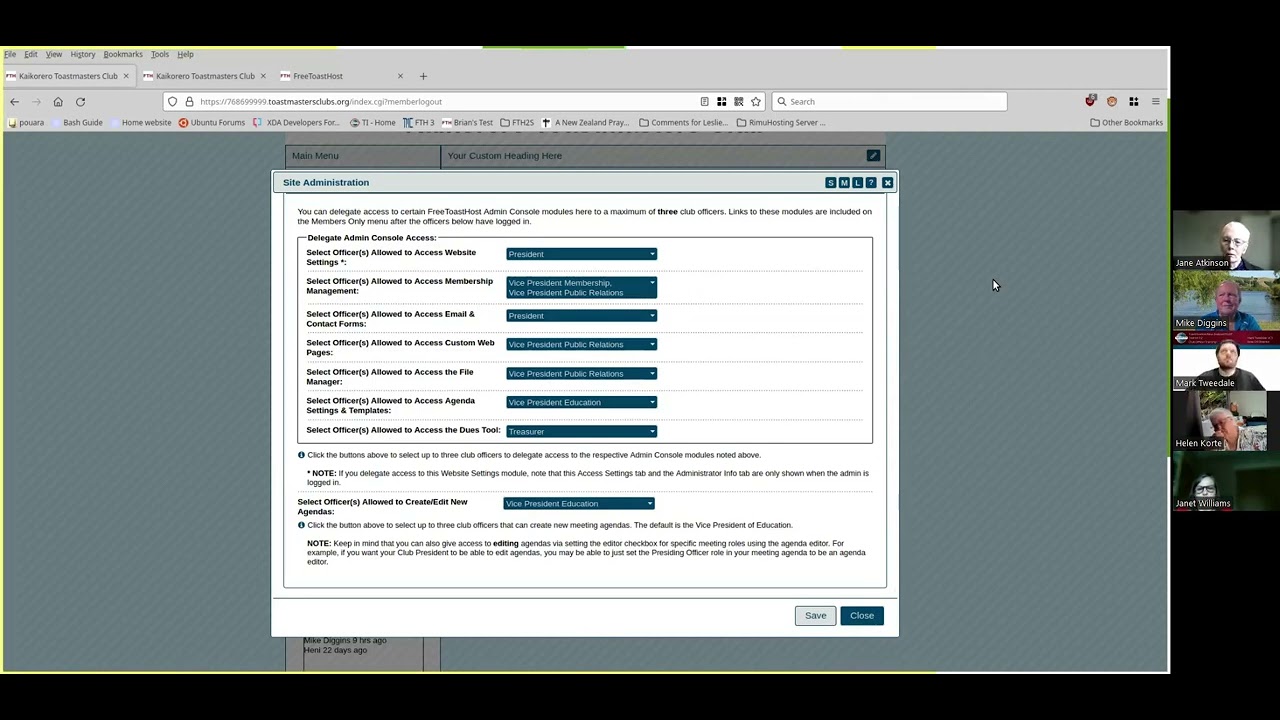Open Ubuntu Forums bookmark

pyautogui.click(x=211, y=123)
